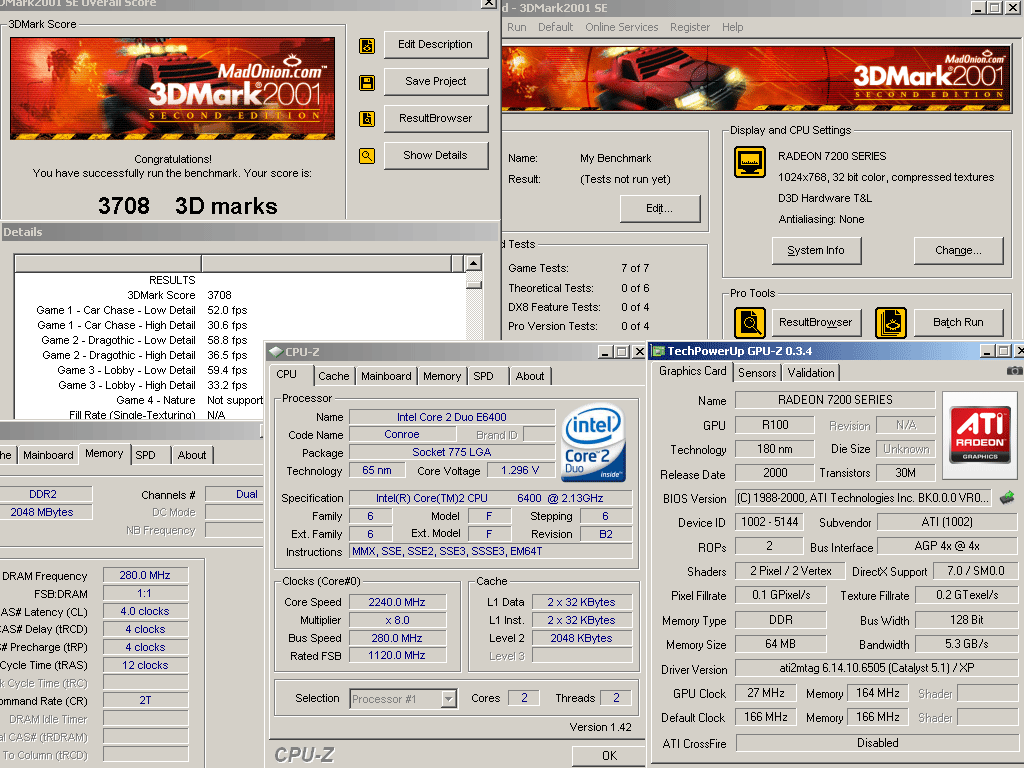Viewport: 1024px width, 768px height.
Task: Click the ATI CrossFire Disabled field
Action: [x=876, y=743]
